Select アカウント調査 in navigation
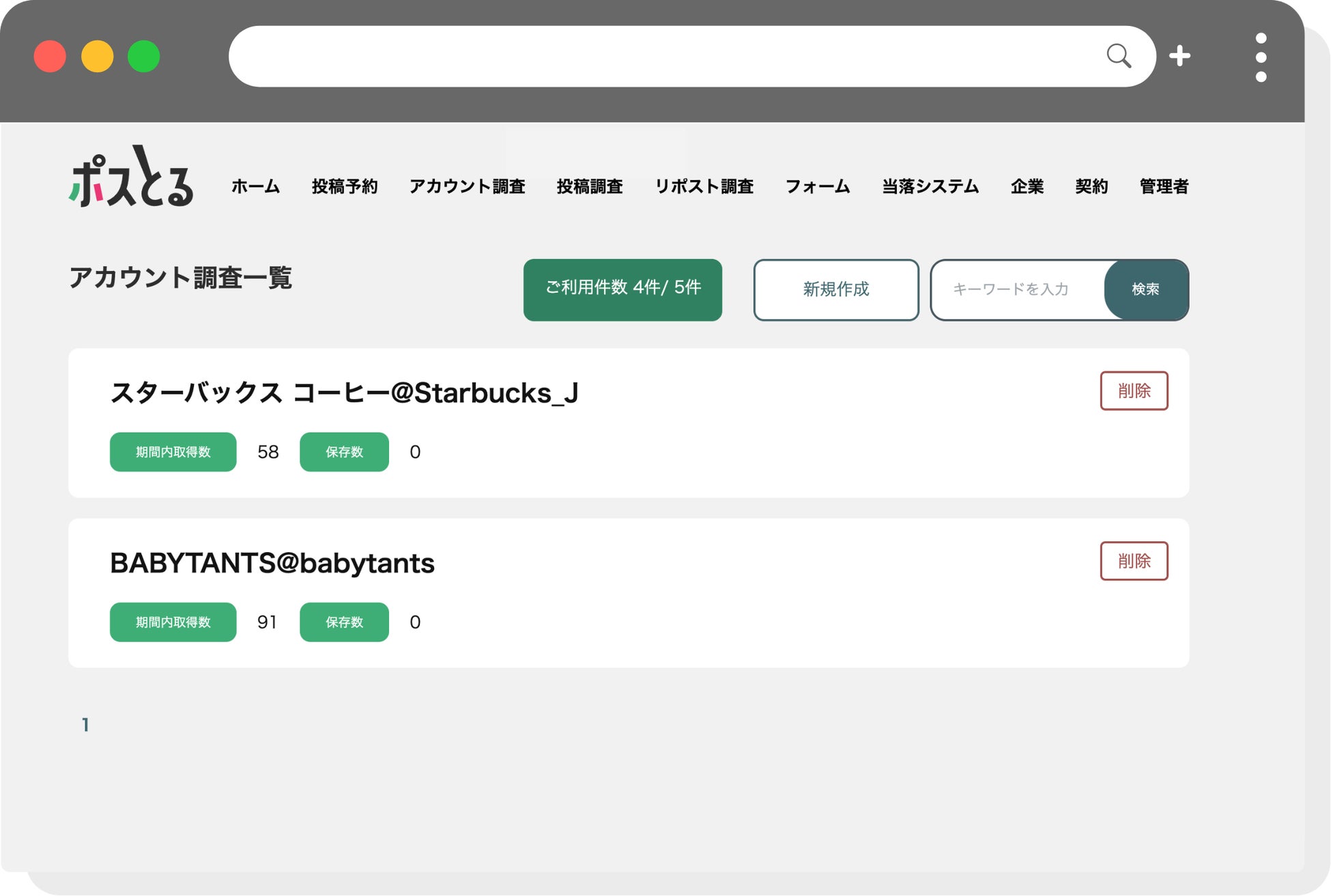 point(467,186)
